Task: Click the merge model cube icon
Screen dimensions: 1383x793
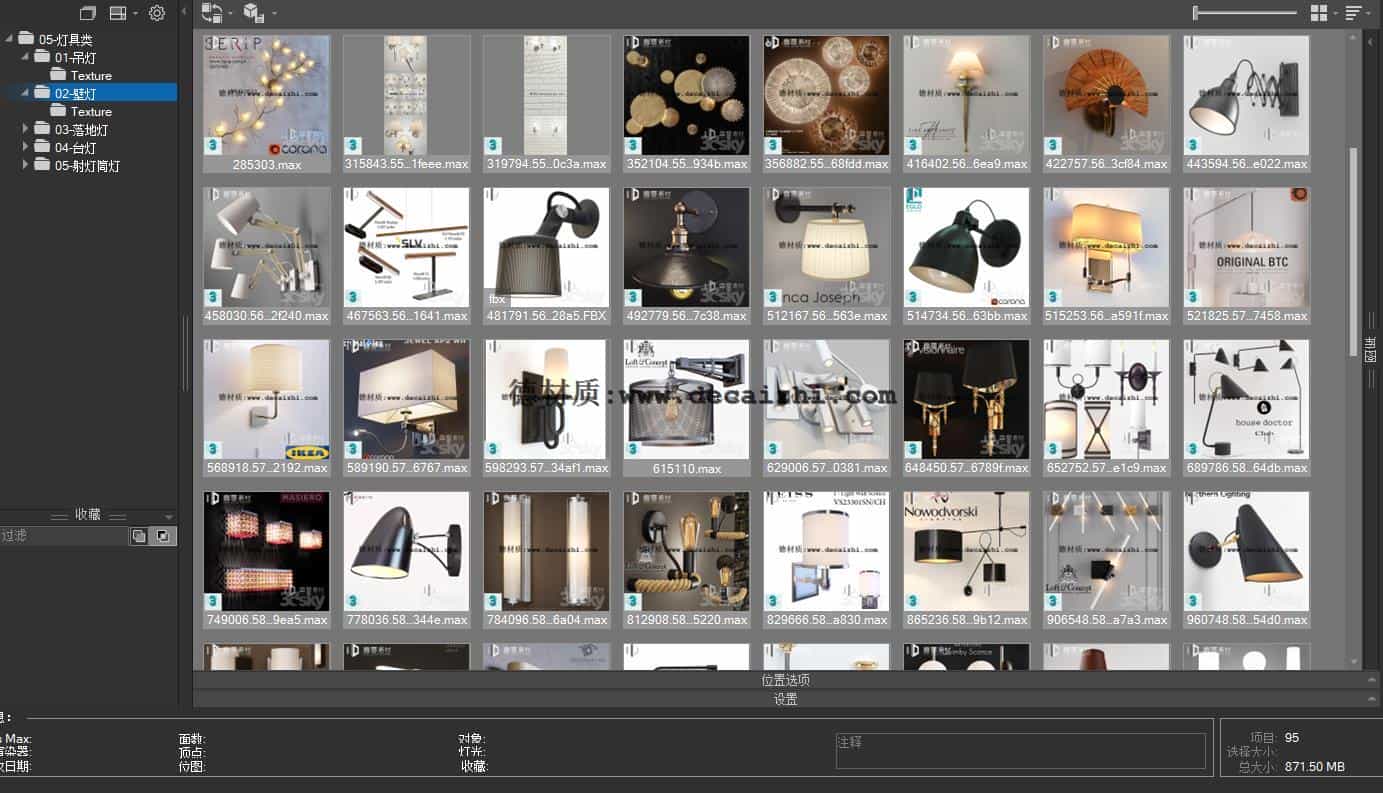Action: pos(252,13)
